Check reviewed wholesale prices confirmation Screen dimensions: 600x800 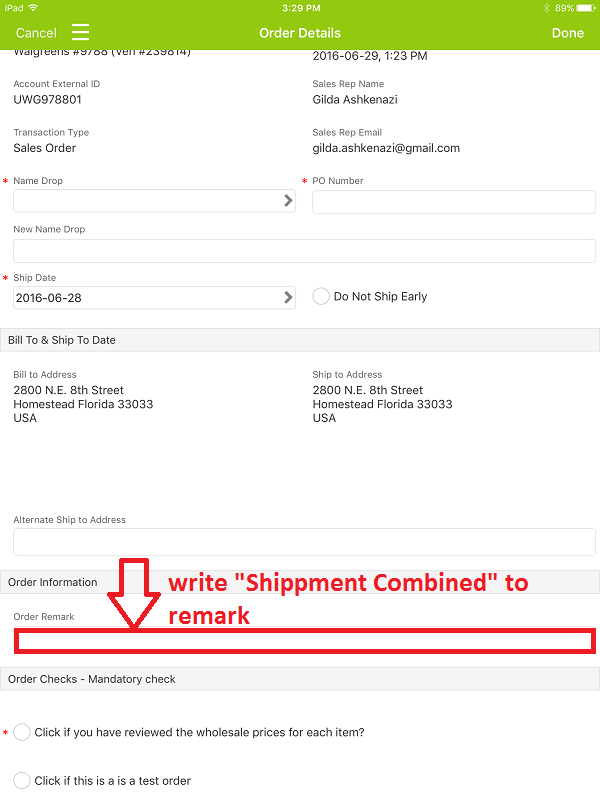pos(22,732)
